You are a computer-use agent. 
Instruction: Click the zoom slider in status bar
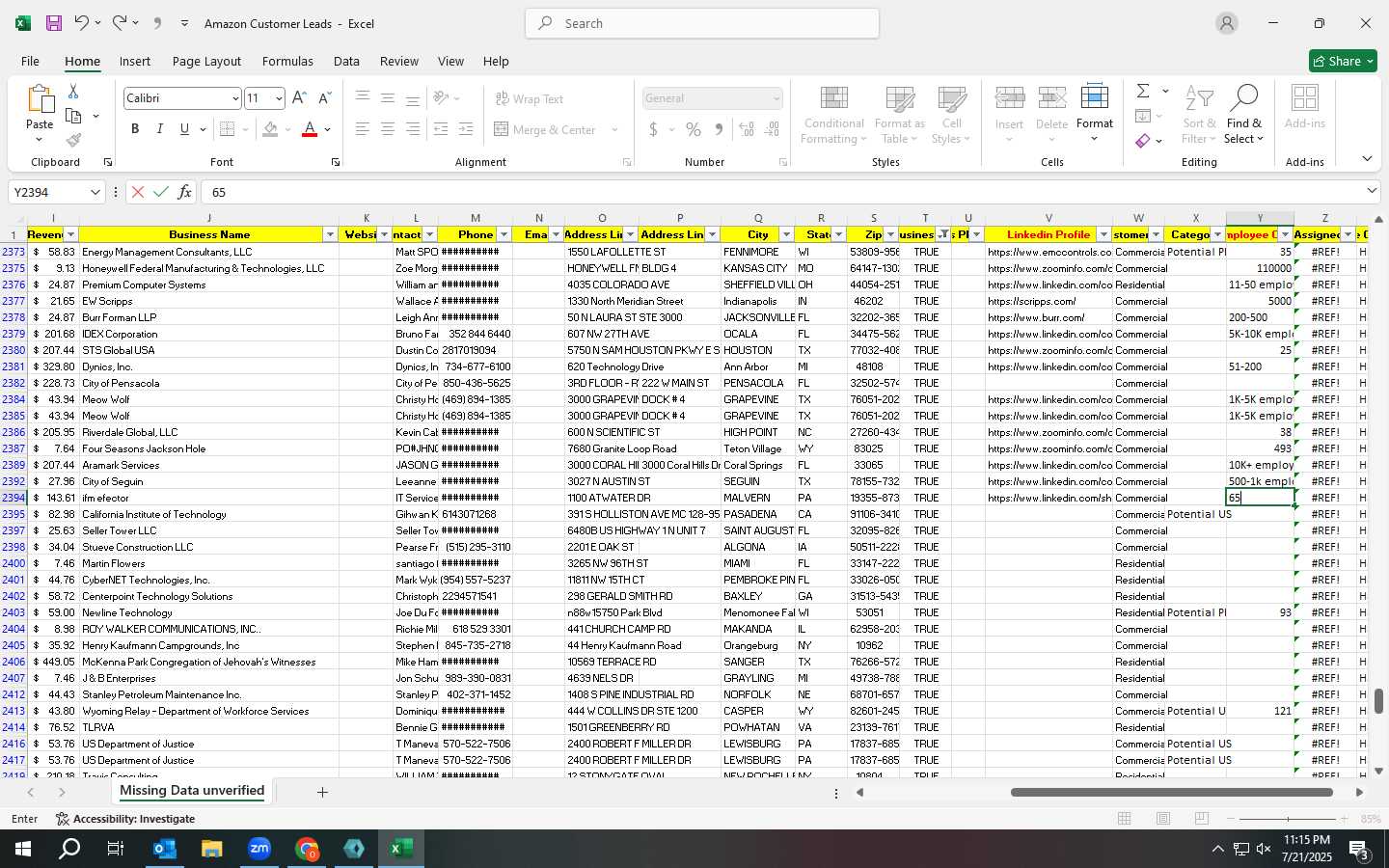[x=1288, y=819]
